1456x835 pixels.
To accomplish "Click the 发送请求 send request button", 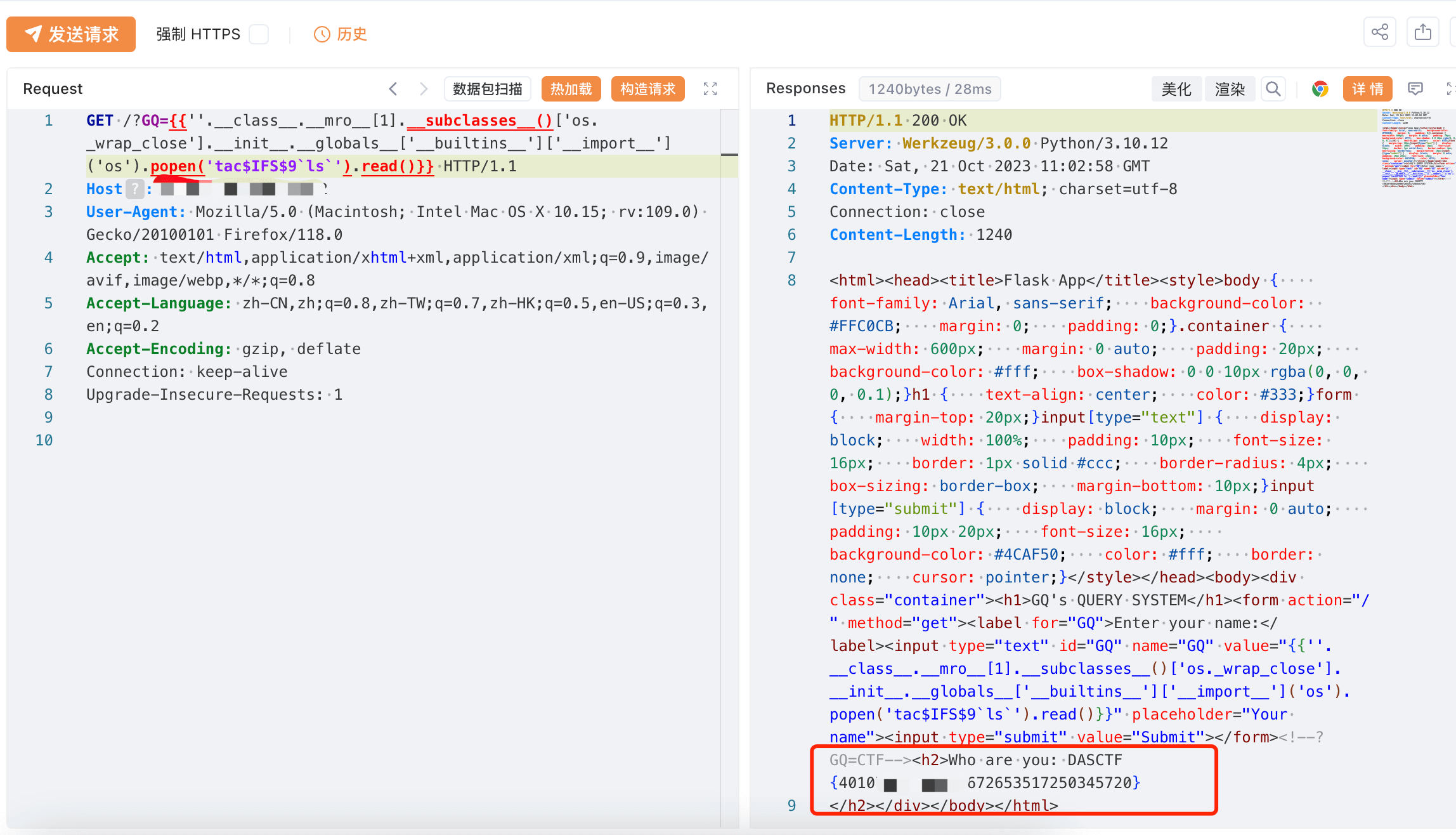I will coord(71,34).
